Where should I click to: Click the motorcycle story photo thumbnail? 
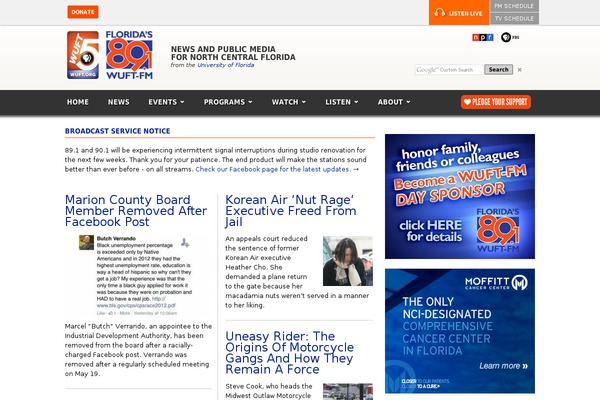(348, 392)
